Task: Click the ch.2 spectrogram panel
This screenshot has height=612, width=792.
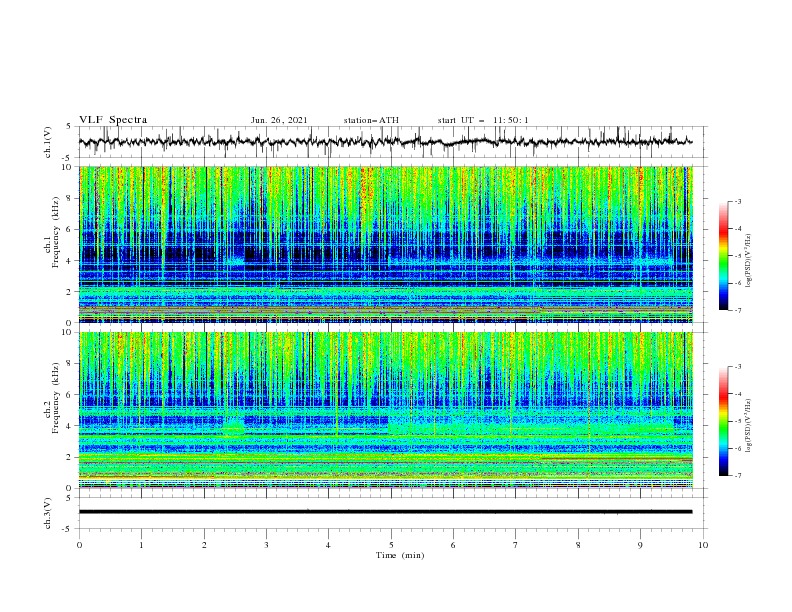Action: [386, 410]
